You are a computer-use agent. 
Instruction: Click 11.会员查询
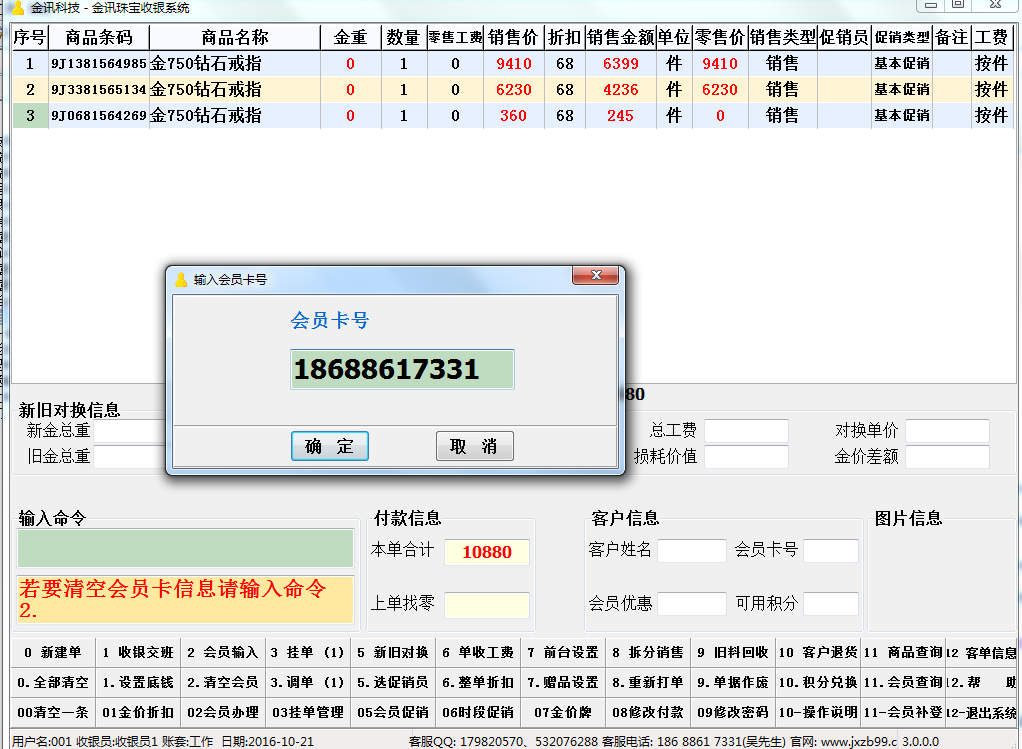coord(903,683)
